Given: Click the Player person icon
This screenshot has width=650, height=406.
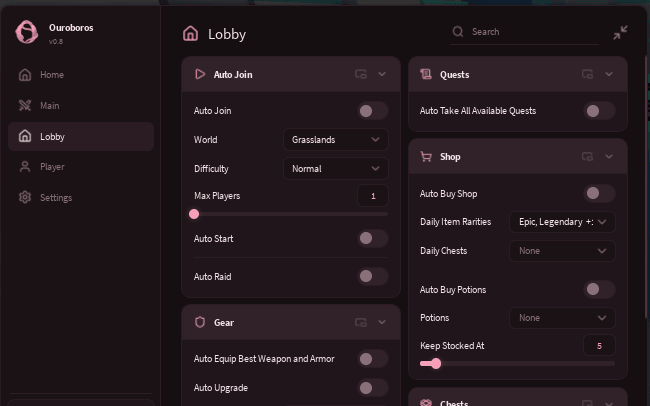Looking at the screenshot, I should click(25, 167).
